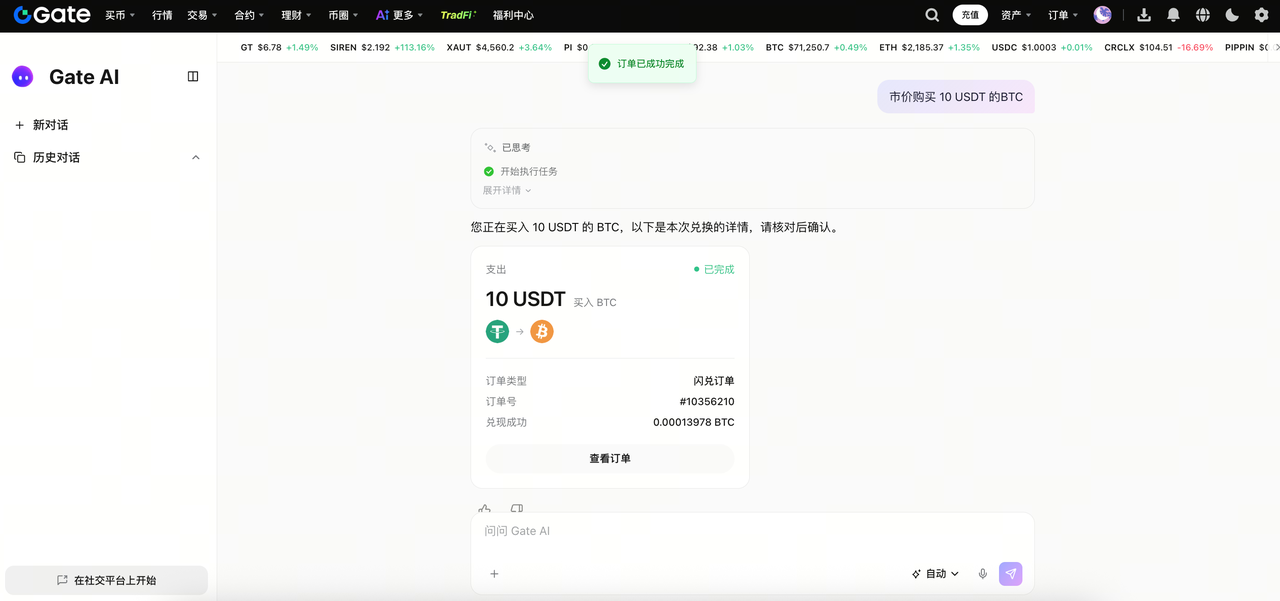
Task: Collapse the 历史对话 history section
Action: point(196,158)
